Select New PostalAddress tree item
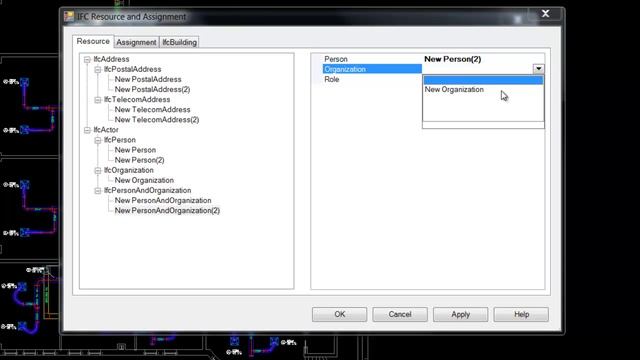 point(148,79)
